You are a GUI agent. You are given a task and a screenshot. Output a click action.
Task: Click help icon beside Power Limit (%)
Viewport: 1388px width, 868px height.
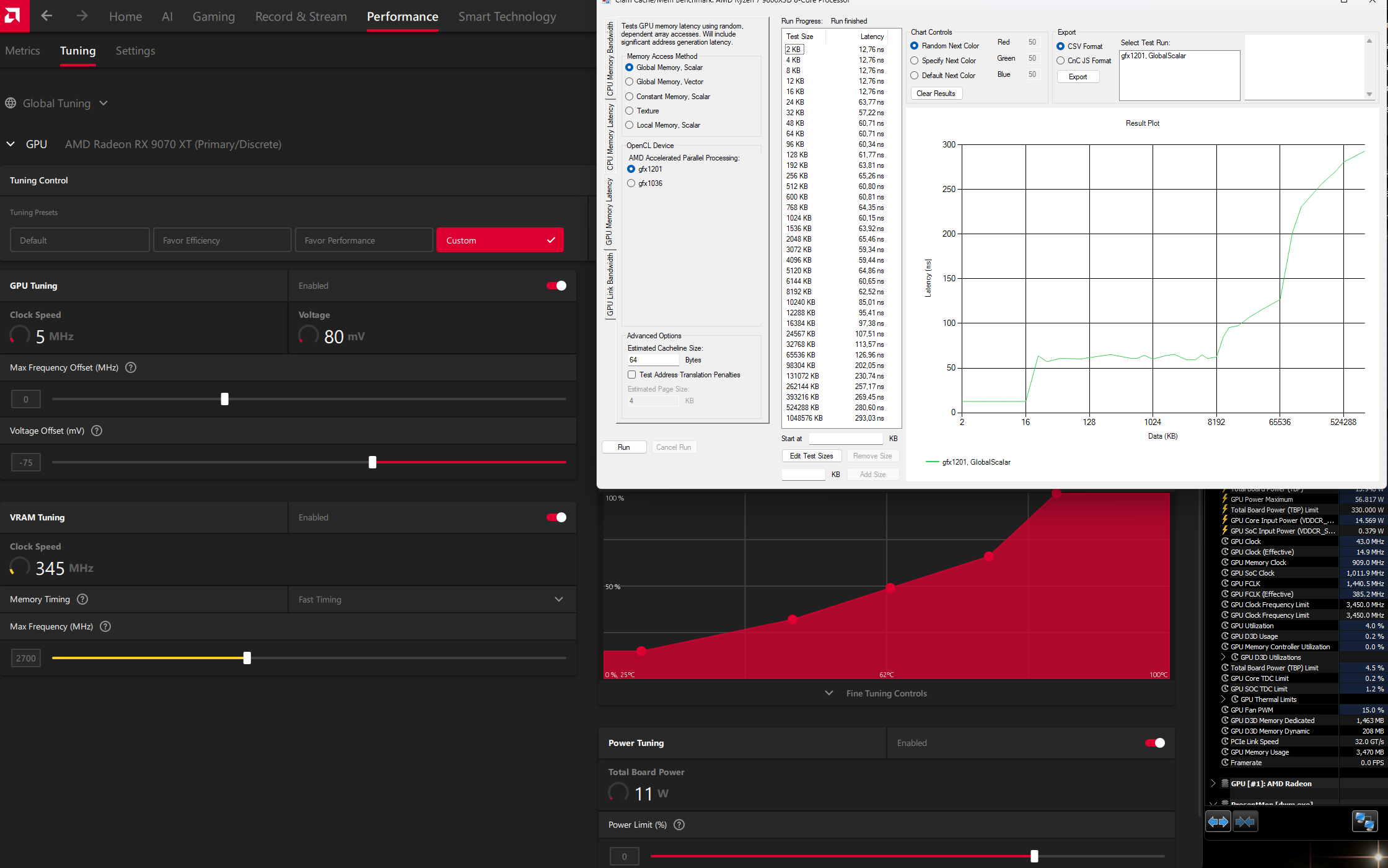tap(679, 825)
